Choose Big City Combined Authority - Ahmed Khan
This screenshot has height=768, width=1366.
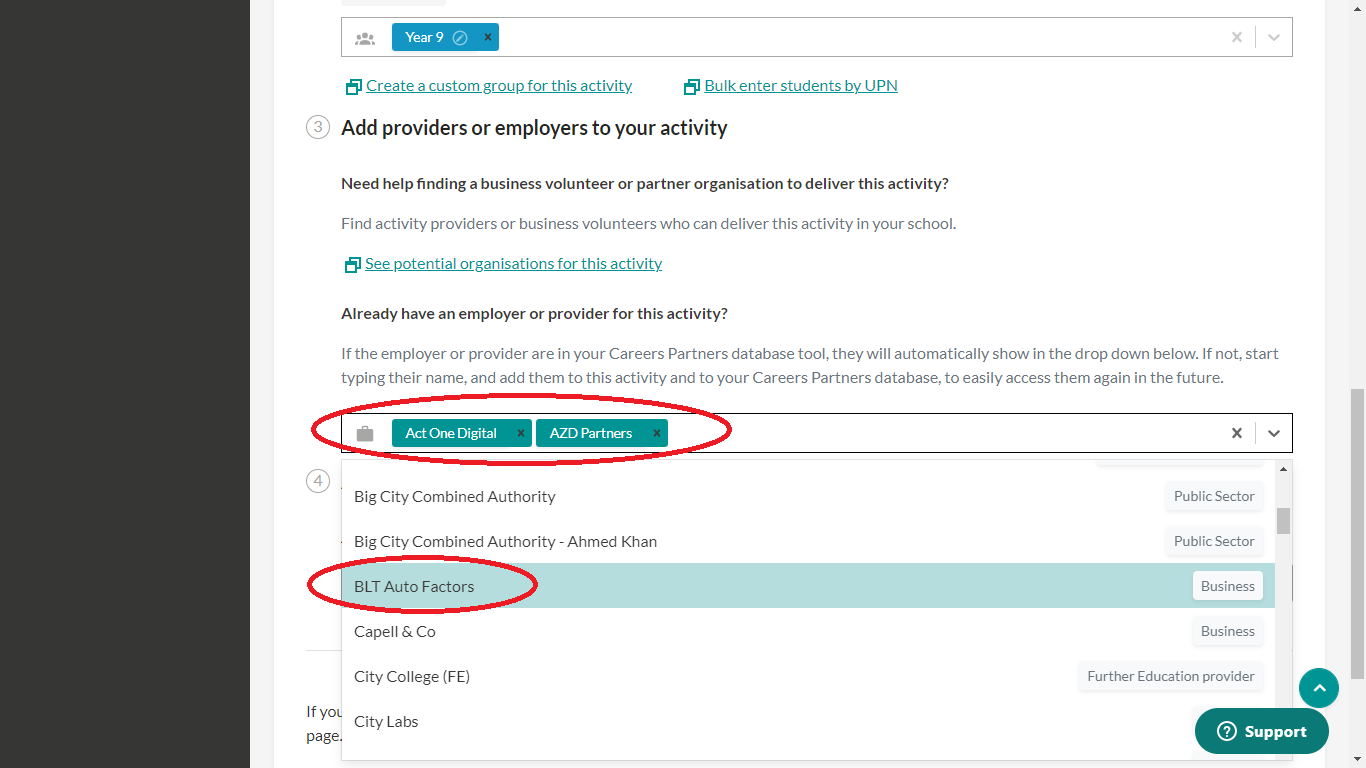click(505, 542)
